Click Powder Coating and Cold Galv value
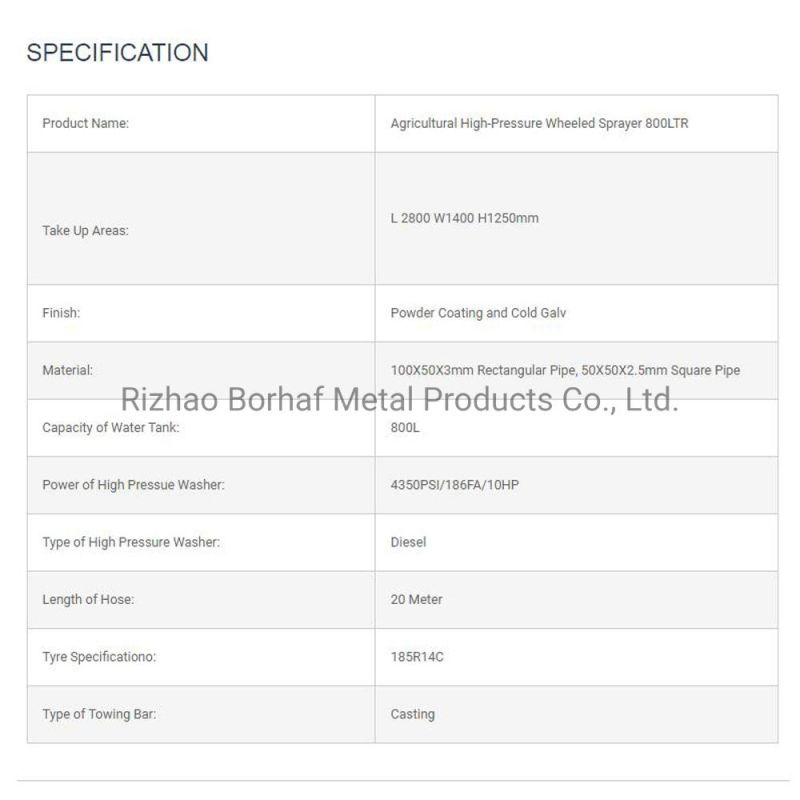The image size is (800, 800). click(478, 313)
